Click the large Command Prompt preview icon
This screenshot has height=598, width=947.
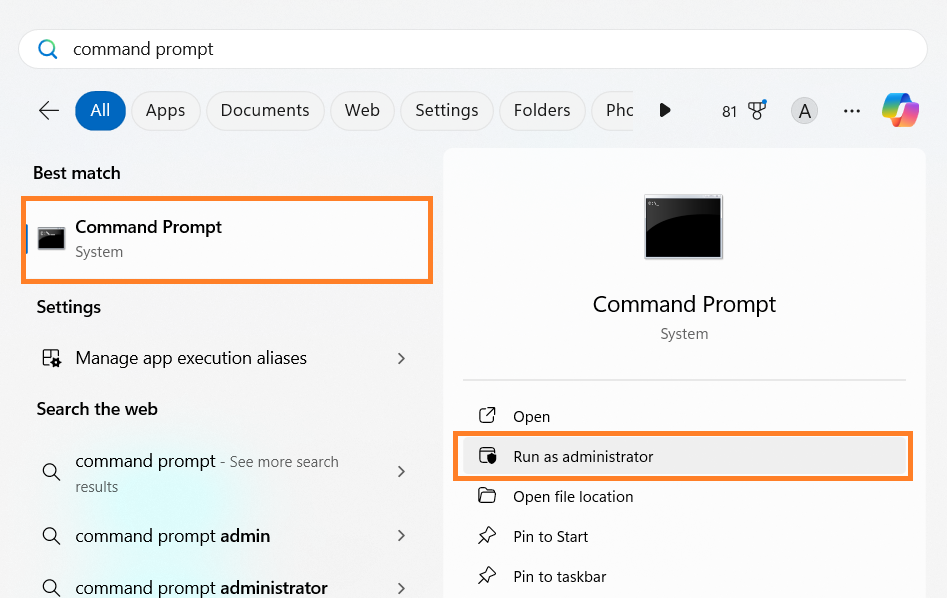[684, 227]
